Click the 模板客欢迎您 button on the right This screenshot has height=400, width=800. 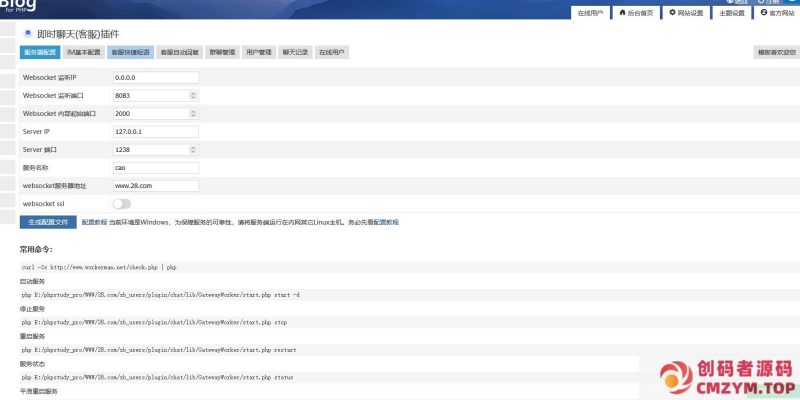pyautogui.click(x=776, y=52)
